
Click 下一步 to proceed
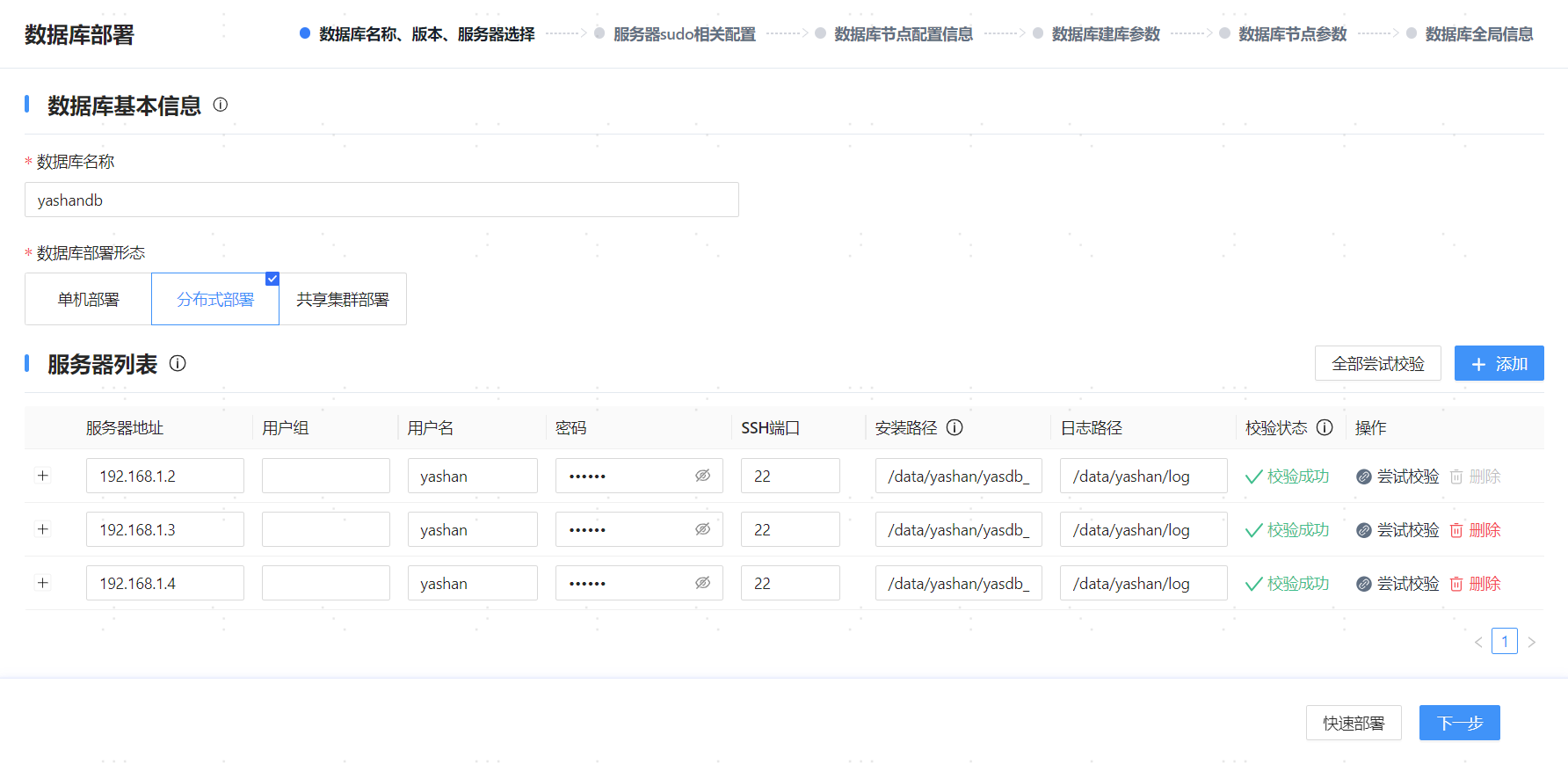pos(1459,723)
